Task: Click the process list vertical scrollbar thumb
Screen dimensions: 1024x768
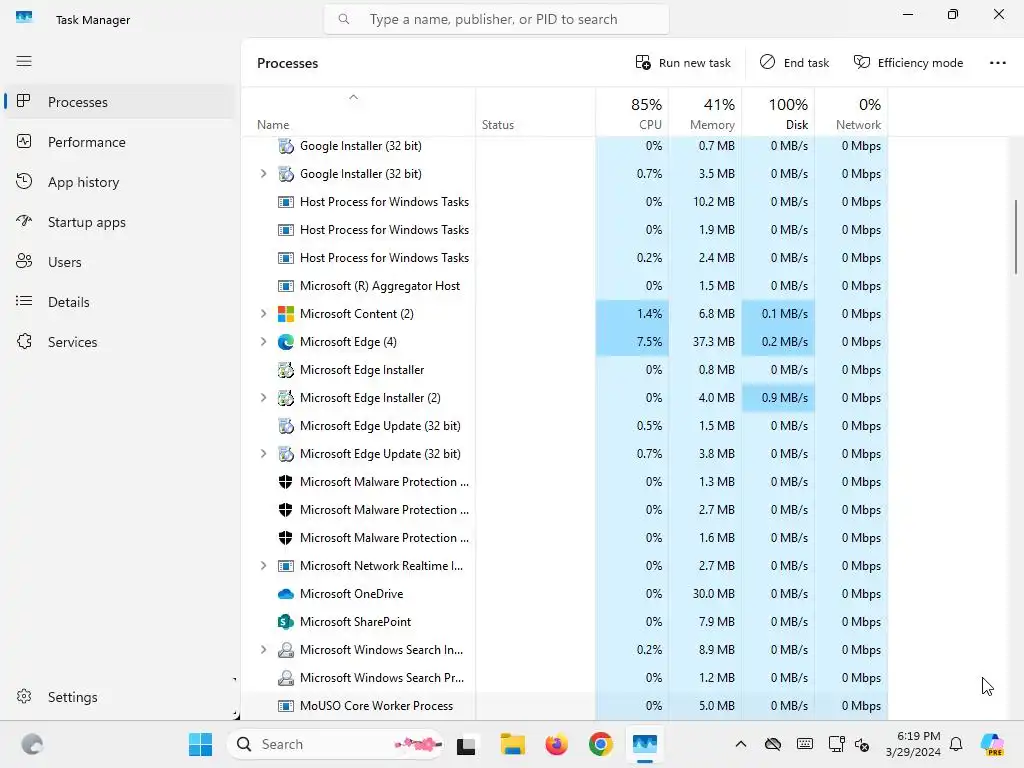Action: click(1016, 236)
